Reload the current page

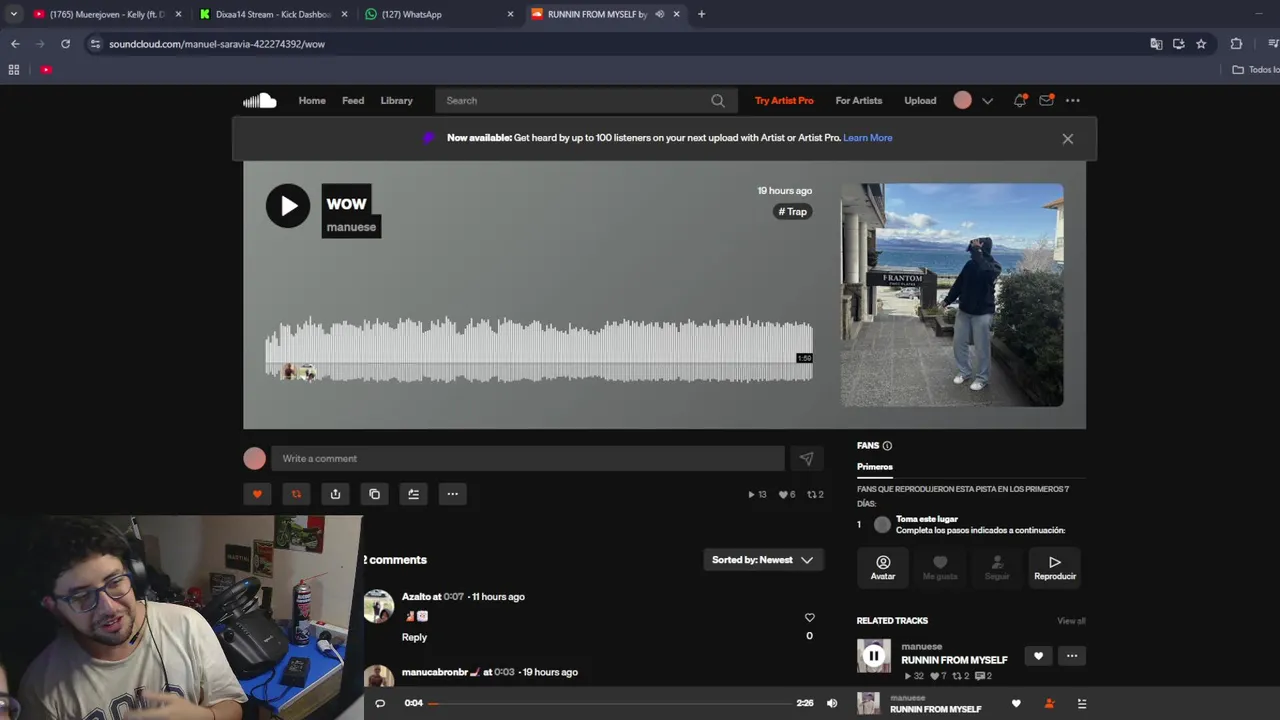pyautogui.click(x=65, y=44)
